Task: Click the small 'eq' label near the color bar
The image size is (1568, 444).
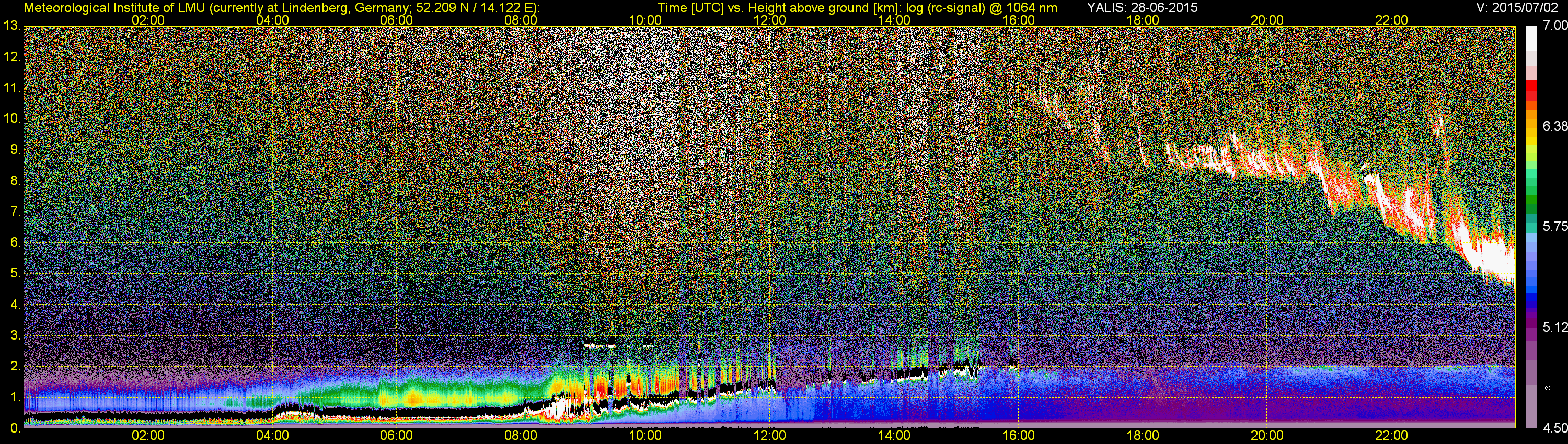Action: click(x=1548, y=388)
